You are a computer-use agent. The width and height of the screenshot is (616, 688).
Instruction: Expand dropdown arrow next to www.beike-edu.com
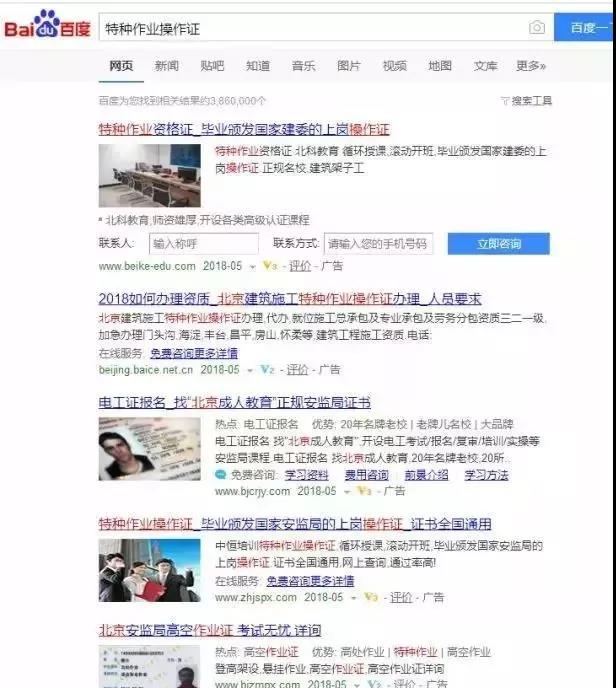[252, 267]
